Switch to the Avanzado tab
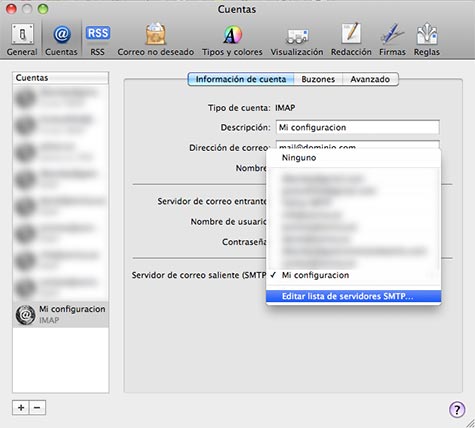 370,79
